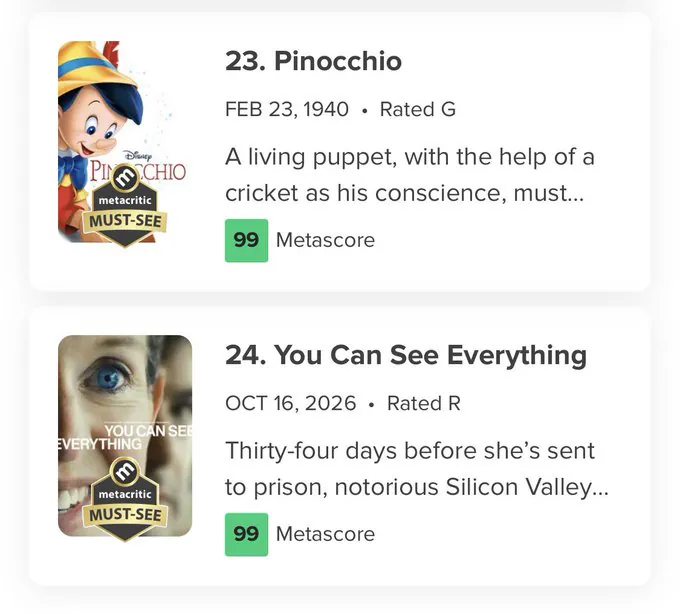The height and width of the screenshot is (614, 680).
Task: Open '24. You Can See Everything' title
Action: coord(406,355)
